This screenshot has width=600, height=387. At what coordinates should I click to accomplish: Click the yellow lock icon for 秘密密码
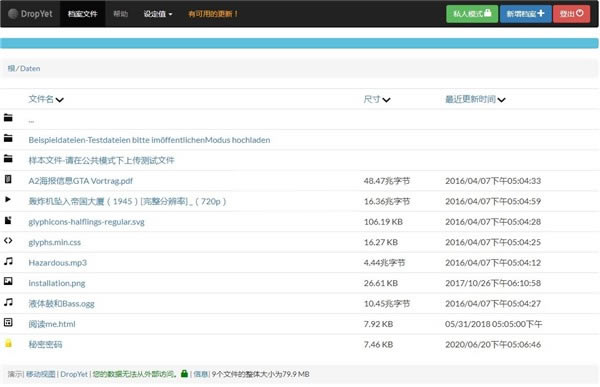pyautogui.click(x=8, y=343)
